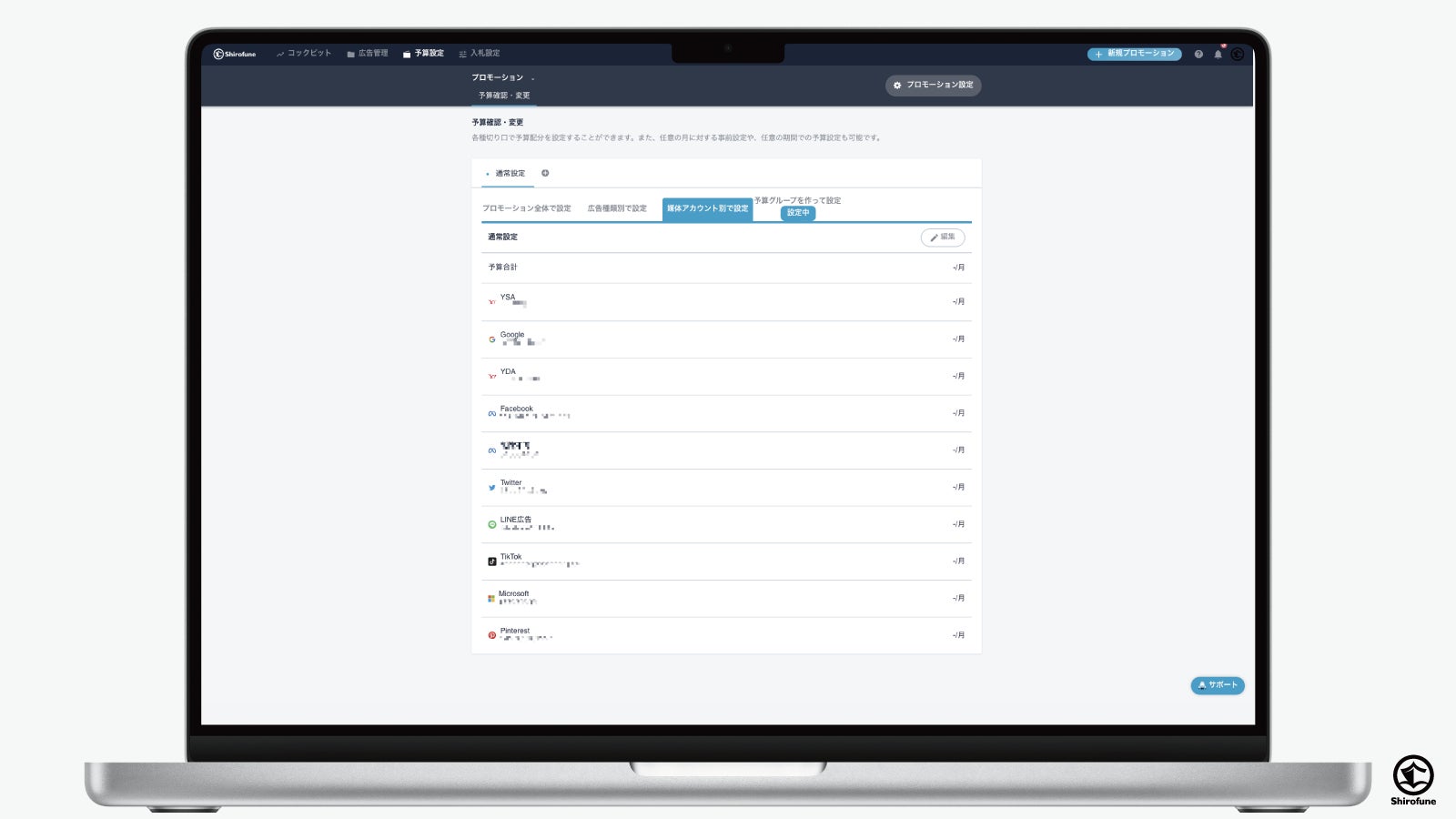Screen dimensions: 1456x819
Task: Click the Yahoo icon in YSA row
Action: [492, 302]
